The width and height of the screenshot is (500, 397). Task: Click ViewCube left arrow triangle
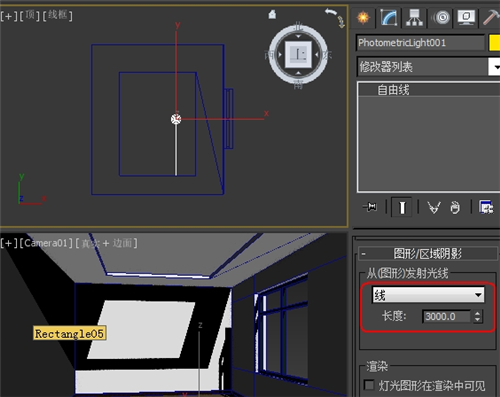click(280, 54)
